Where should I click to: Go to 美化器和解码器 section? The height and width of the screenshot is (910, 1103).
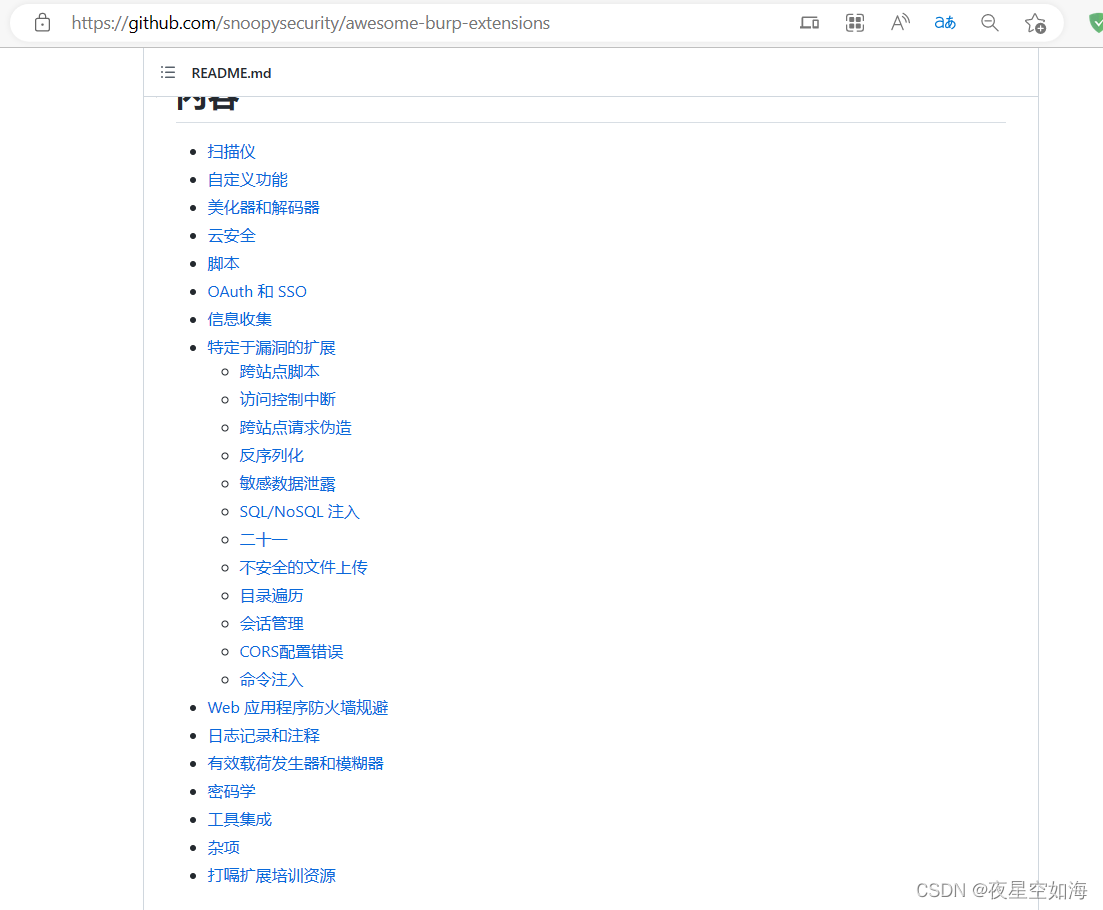coord(263,207)
